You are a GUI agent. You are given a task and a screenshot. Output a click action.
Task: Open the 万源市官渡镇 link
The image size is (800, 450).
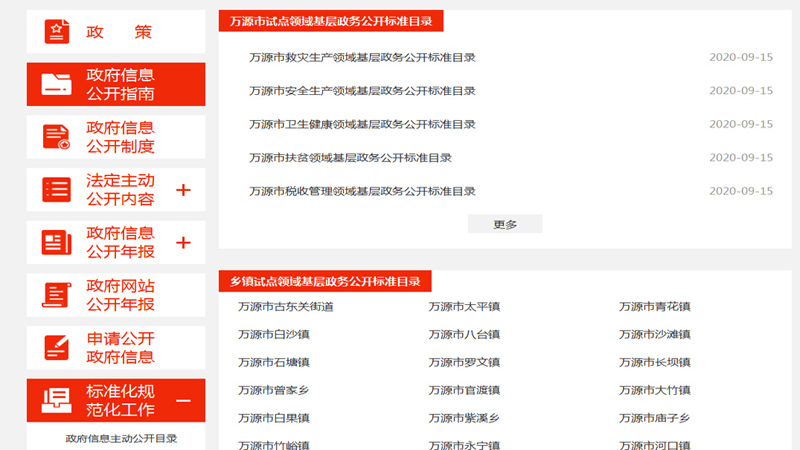[464, 390]
